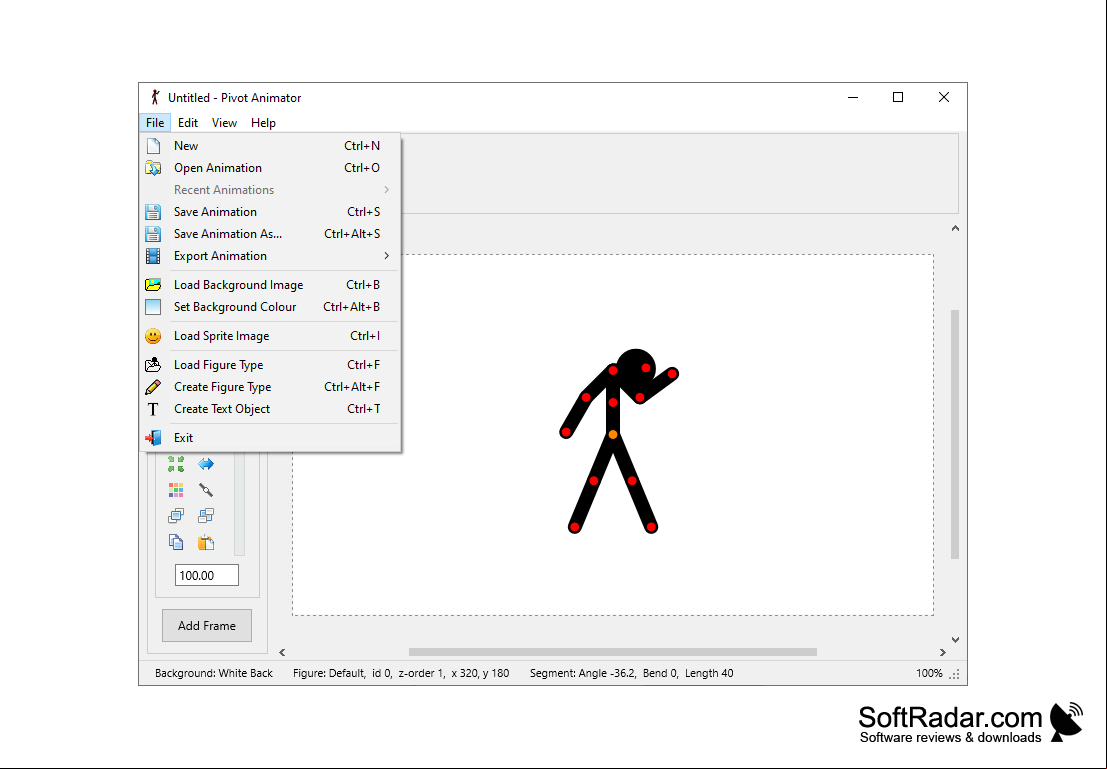
Task: Select the stickman's raised hand handle
Action: [673, 374]
